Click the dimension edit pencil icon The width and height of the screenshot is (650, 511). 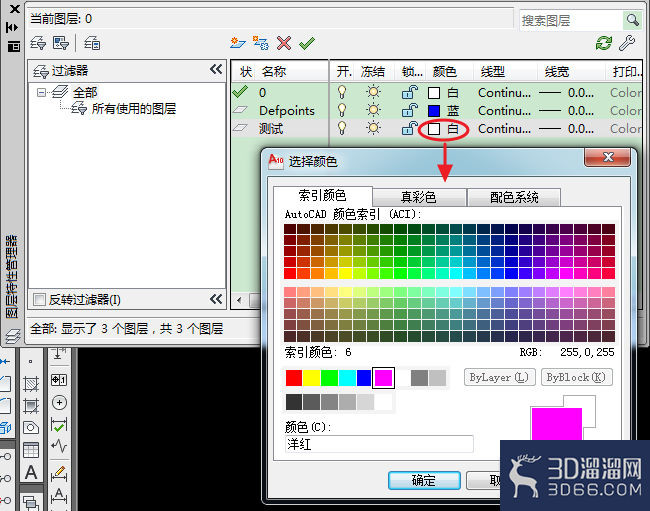(x=59, y=473)
